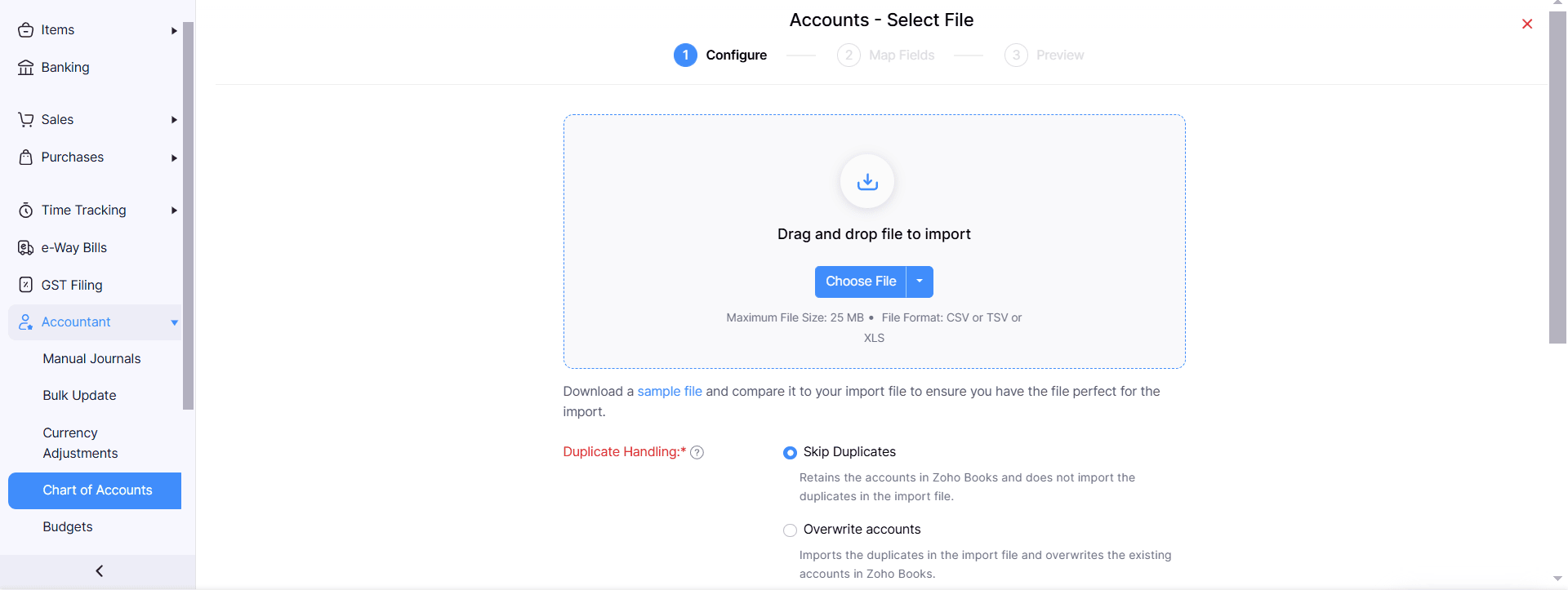The width and height of the screenshot is (1568, 590).
Task: Click the Accountant person icon
Action: click(x=26, y=322)
